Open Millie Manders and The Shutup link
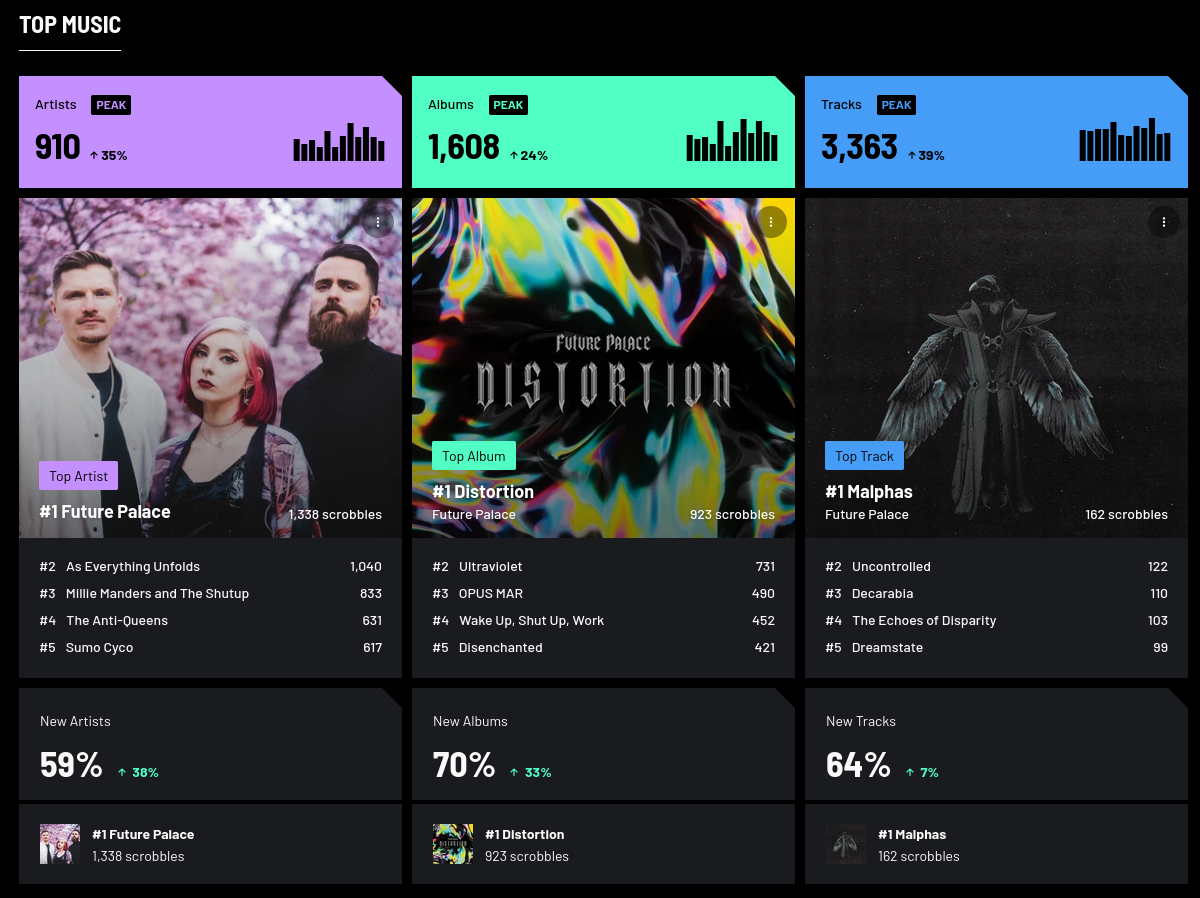Image resolution: width=1200 pixels, height=898 pixels. coord(157,593)
